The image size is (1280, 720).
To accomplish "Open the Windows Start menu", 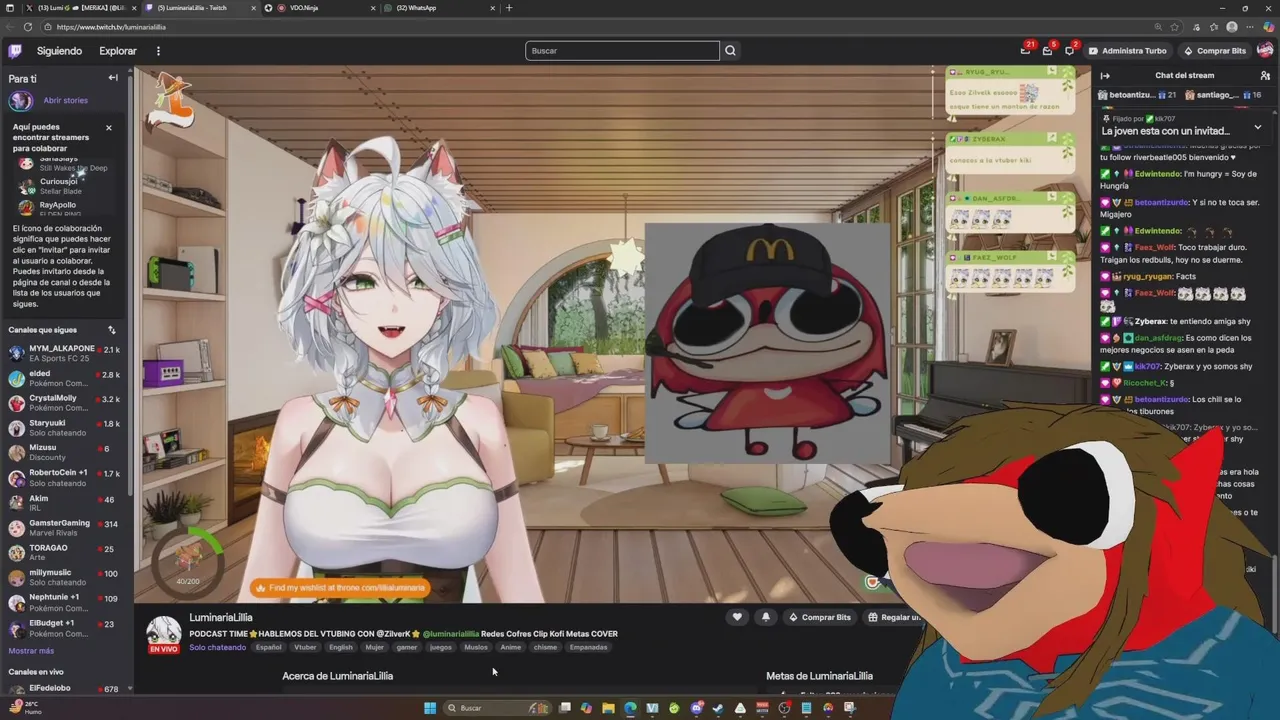I will click(430, 708).
